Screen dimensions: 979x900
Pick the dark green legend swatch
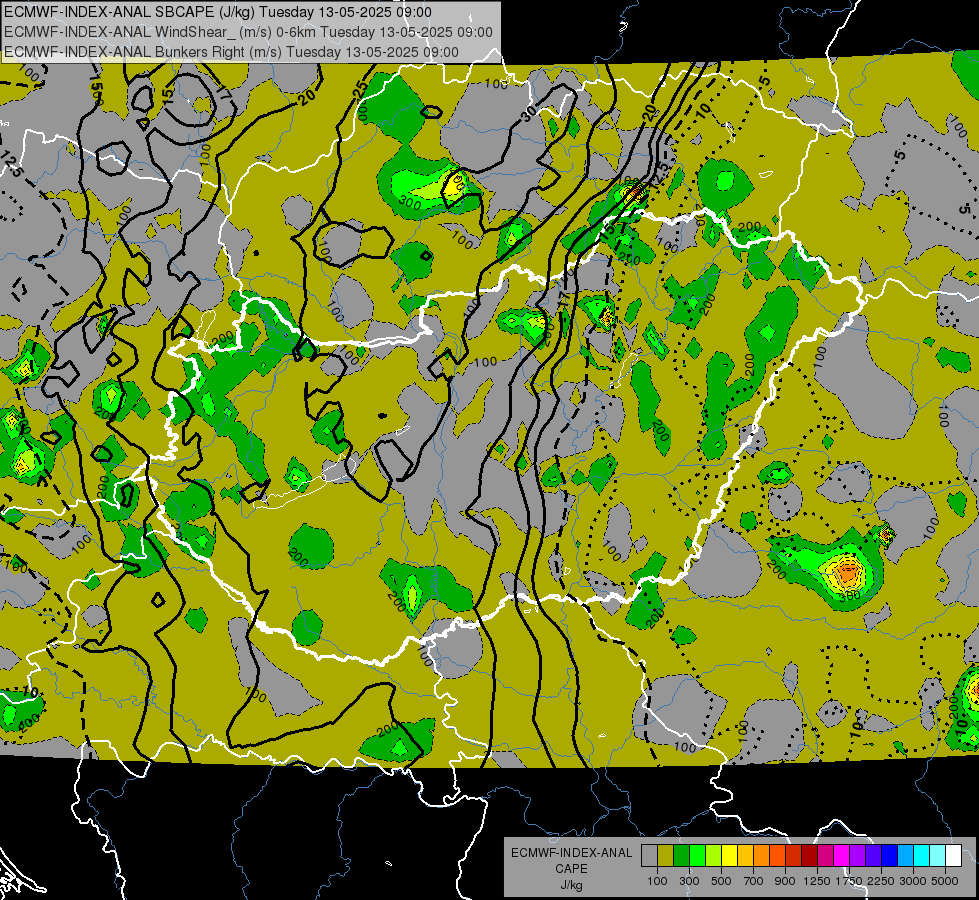click(681, 856)
